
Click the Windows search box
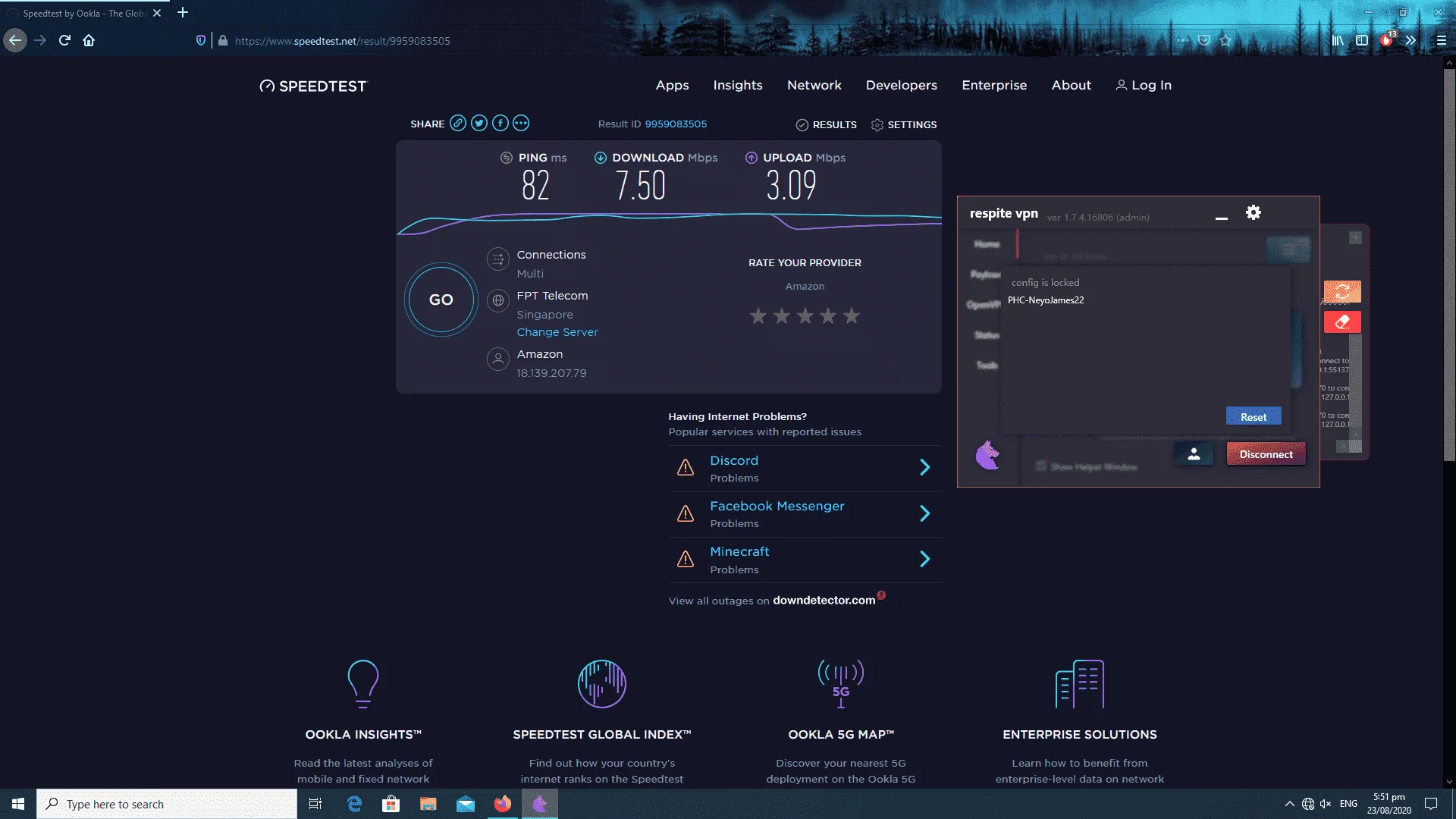pyautogui.click(x=167, y=804)
